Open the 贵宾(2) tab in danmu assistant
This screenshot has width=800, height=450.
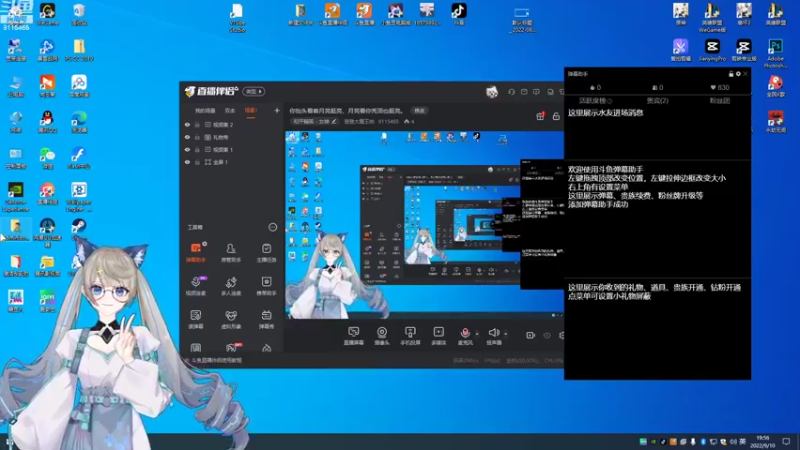click(x=657, y=101)
